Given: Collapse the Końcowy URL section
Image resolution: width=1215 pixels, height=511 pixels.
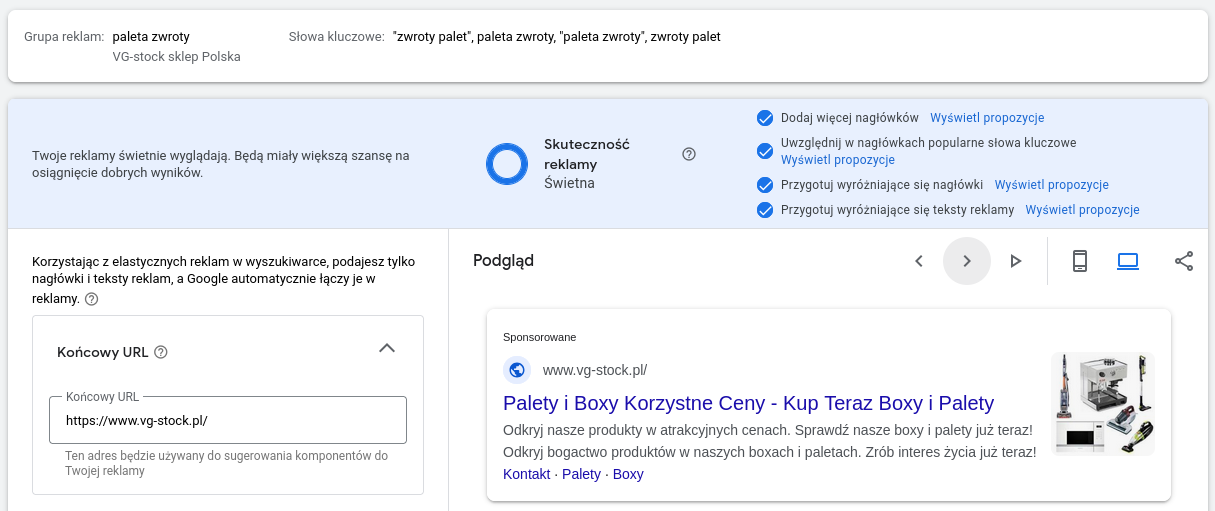Looking at the screenshot, I should [x=387, y=348].
